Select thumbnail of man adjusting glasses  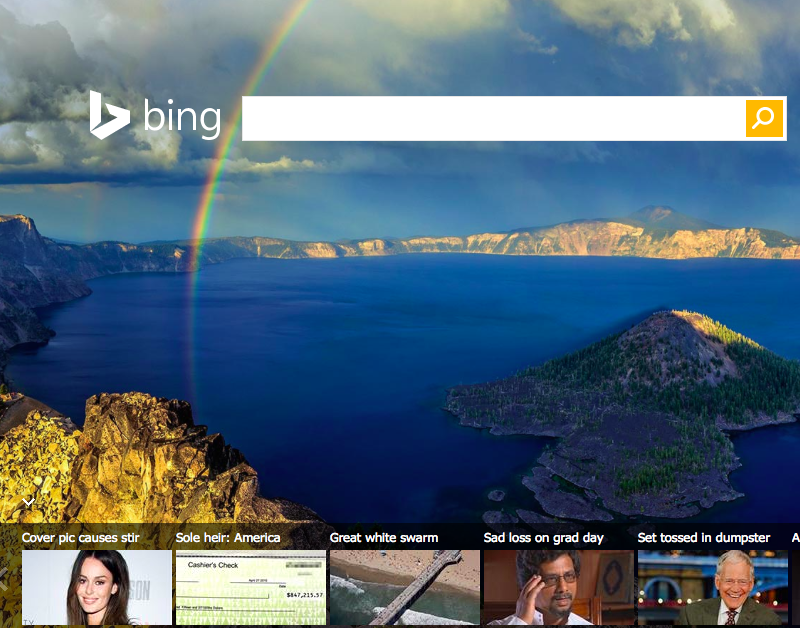(559, 587)
